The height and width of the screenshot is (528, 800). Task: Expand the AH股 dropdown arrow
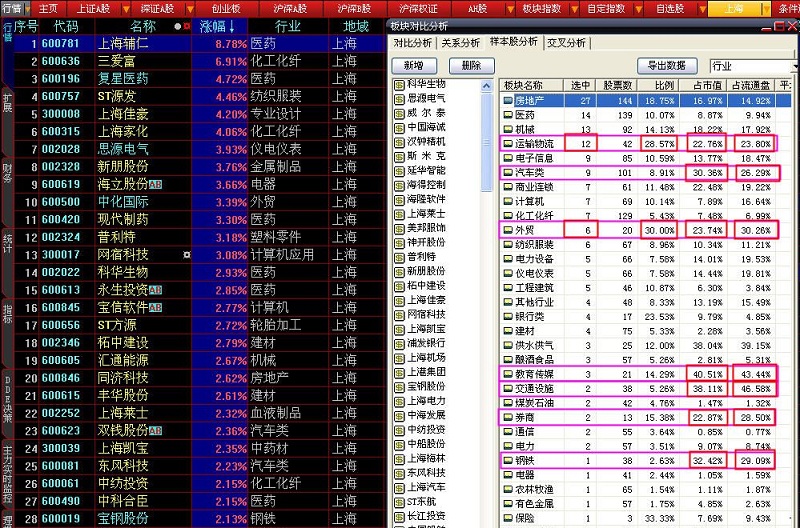510,9
